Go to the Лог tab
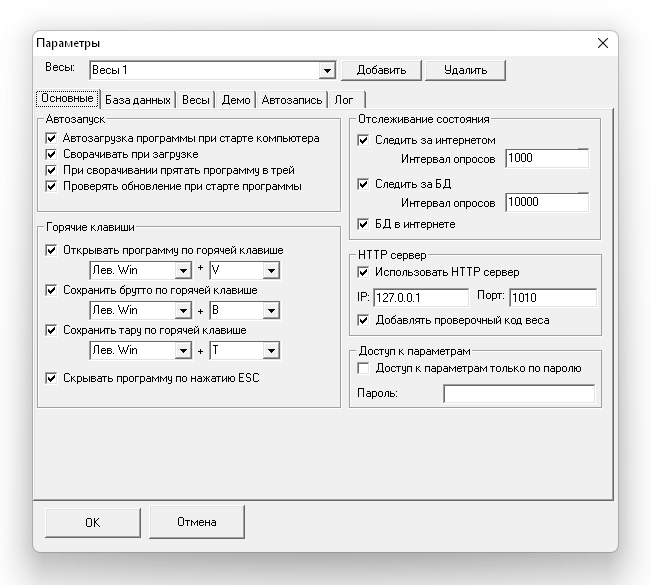The width and height of the screenshot is (651, 585). tap(343, 100)
